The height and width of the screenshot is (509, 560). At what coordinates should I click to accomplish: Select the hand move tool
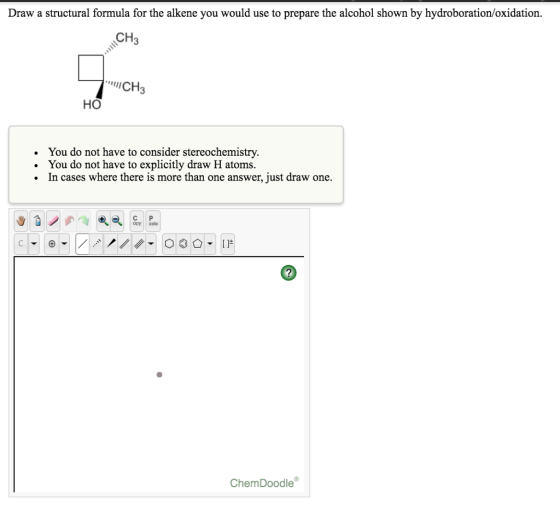click(x=21, y=221)
